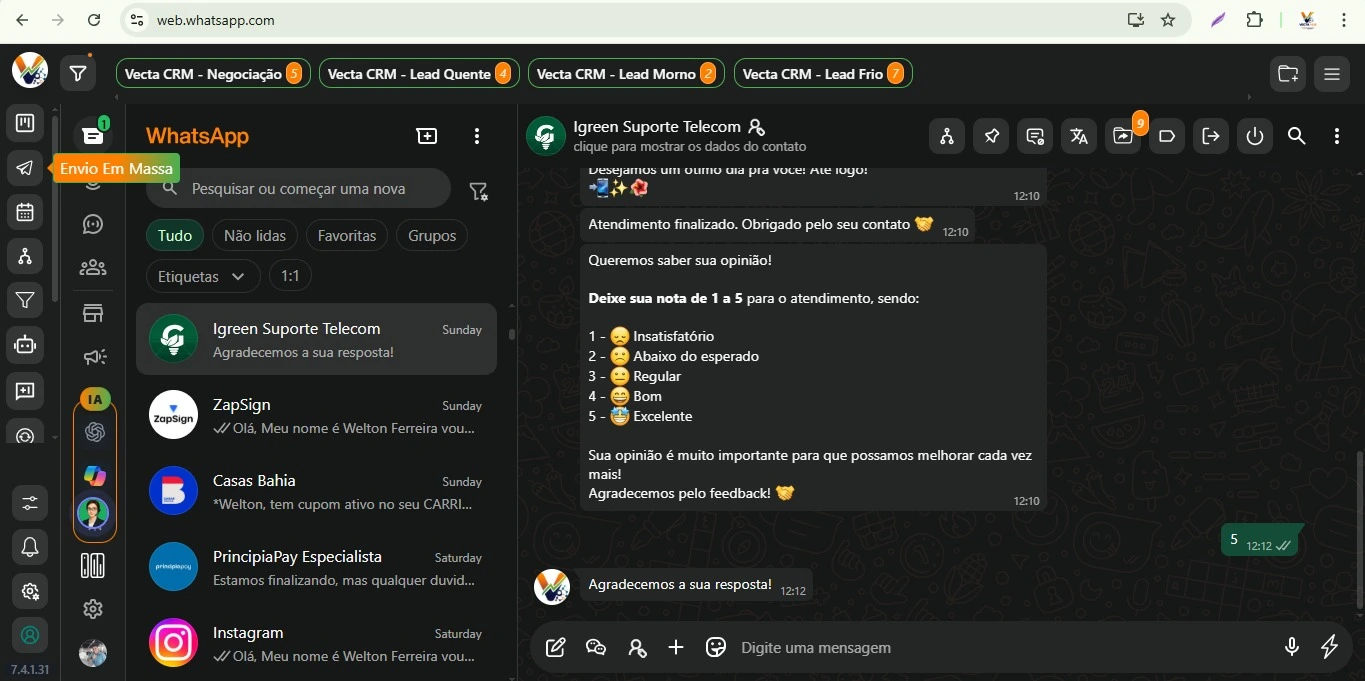This screenshot has width=1365, height=681.
Task: Open the megaphone advertise icon
Action: [x=93, y=357]
